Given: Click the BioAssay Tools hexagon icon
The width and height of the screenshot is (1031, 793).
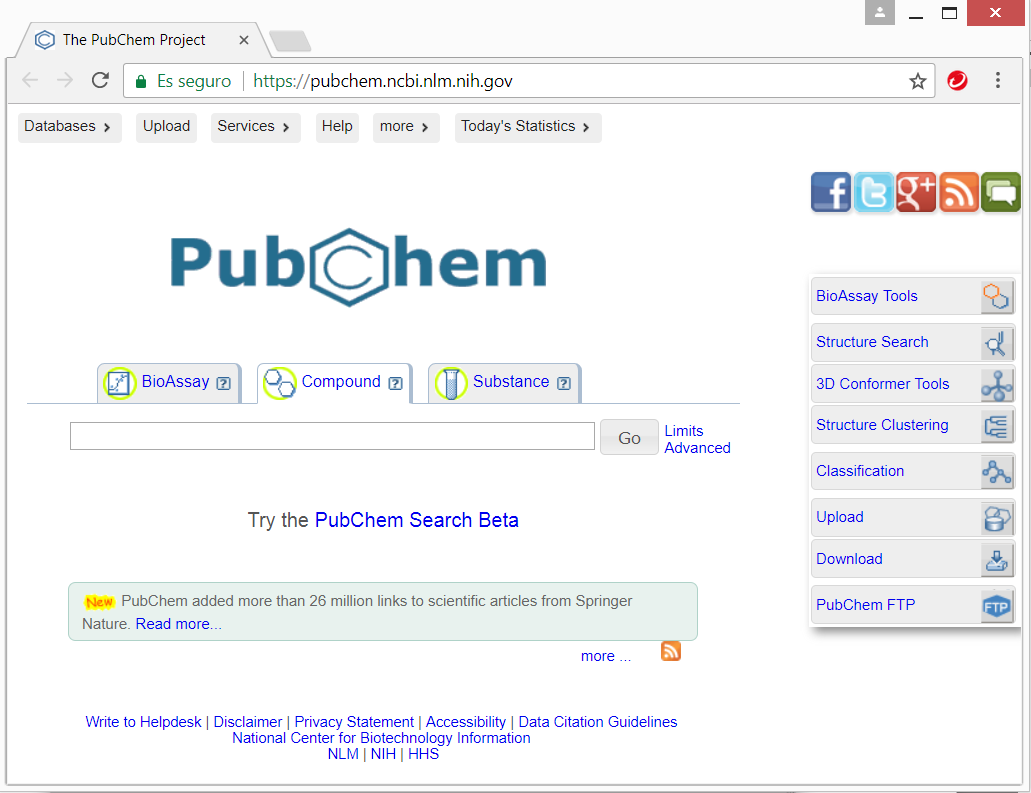Looking at the screenshot, I should click(x=995, y=296).
